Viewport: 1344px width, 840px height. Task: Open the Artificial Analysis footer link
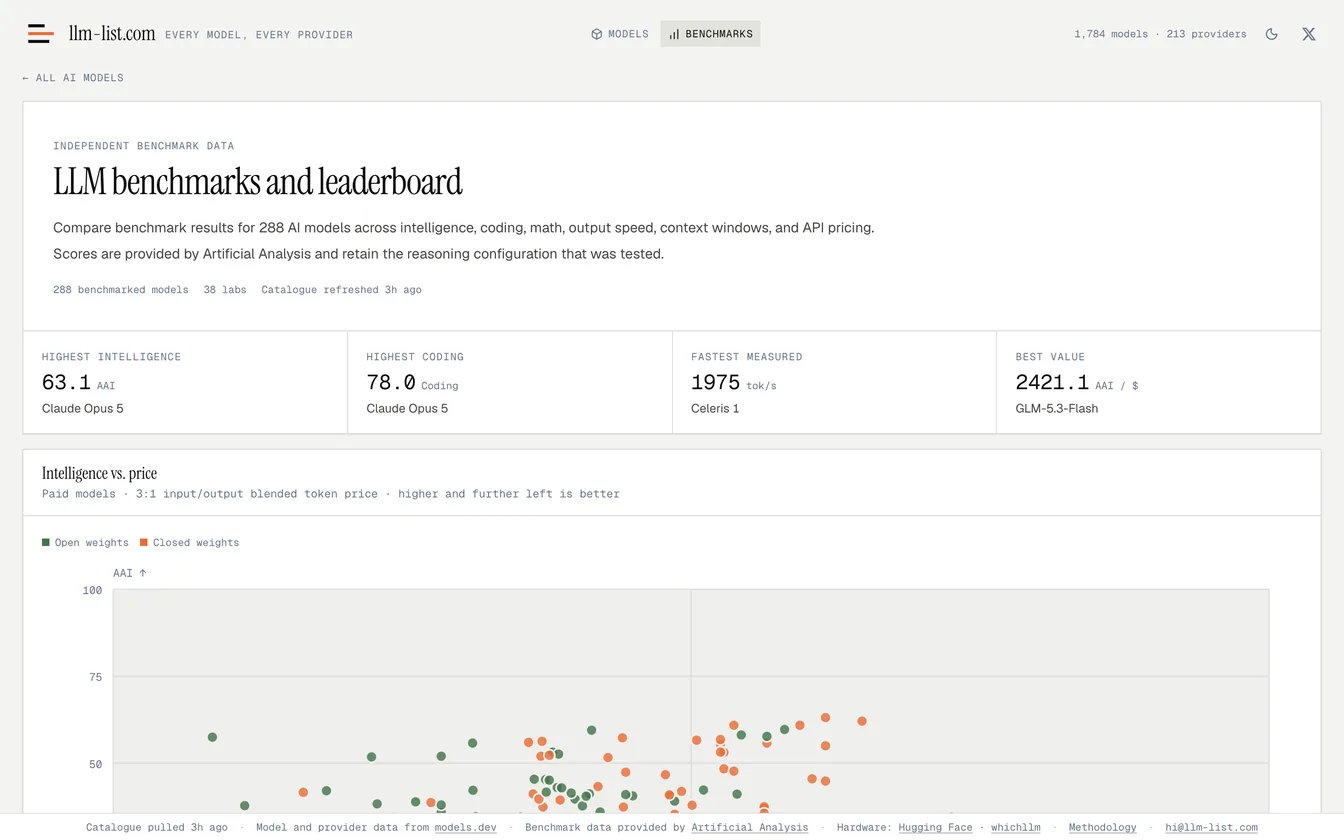750,828
